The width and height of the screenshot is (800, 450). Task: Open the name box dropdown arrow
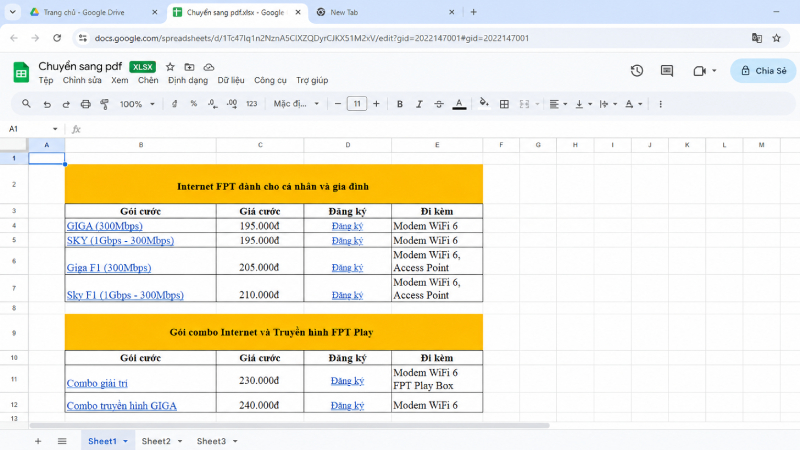[55, 129]
